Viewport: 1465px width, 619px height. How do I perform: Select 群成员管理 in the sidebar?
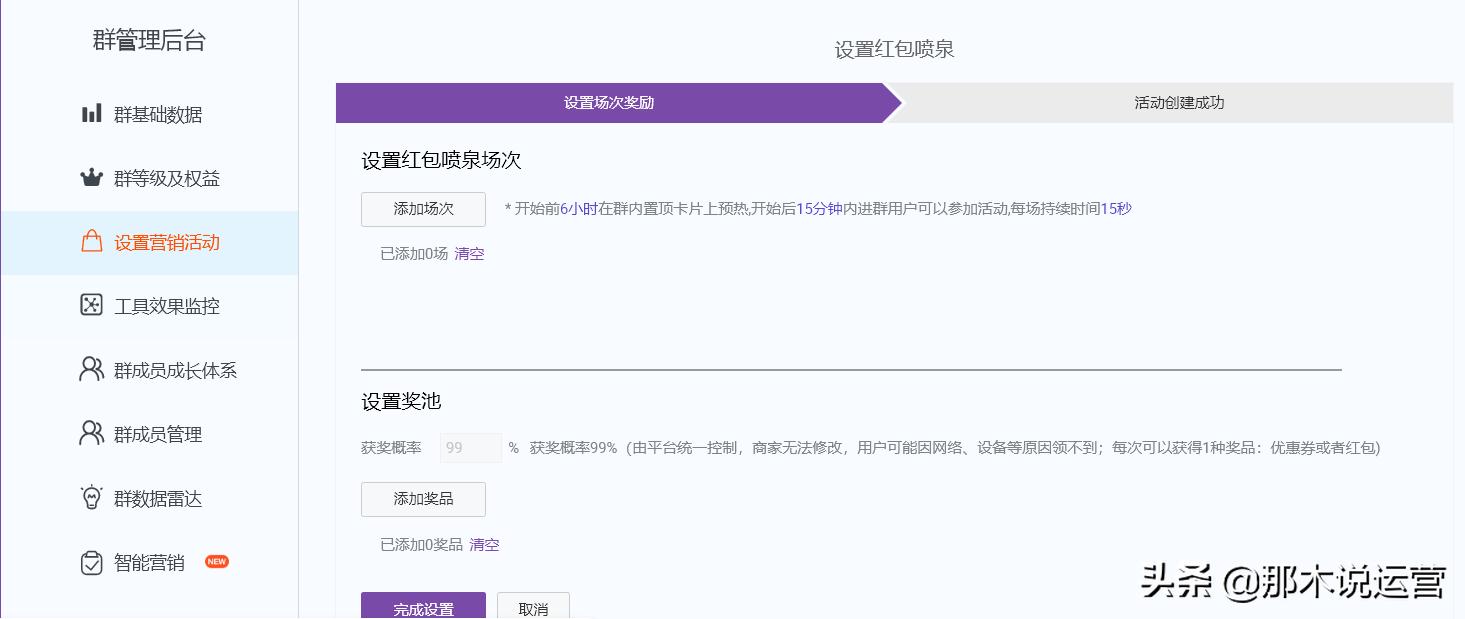[160, 434]
